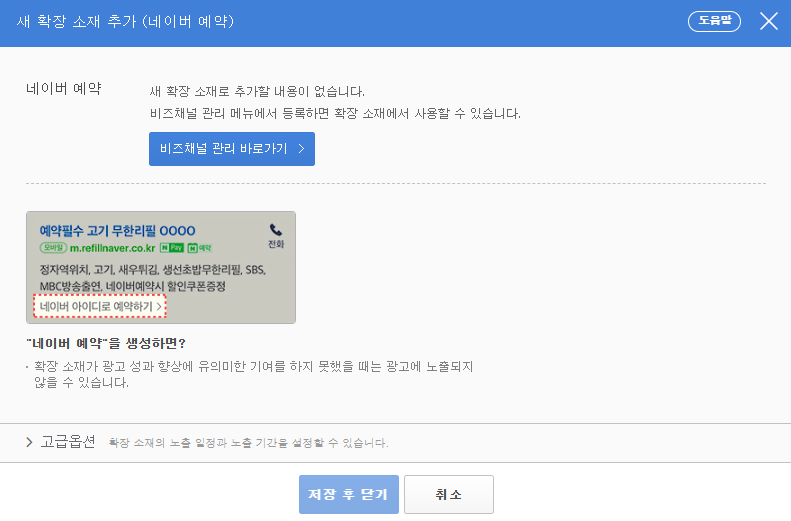Open the 도움말 help button
The height and width of the screenshot is (521, 791).
pyautogui.click(x=714, y=21)
